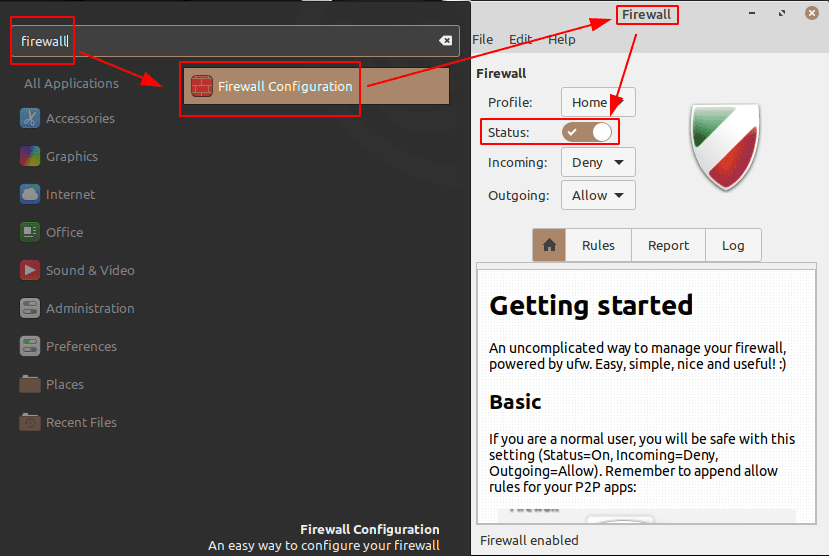
Task: Close the Firewall window
Action: click(x=812, y=13)
